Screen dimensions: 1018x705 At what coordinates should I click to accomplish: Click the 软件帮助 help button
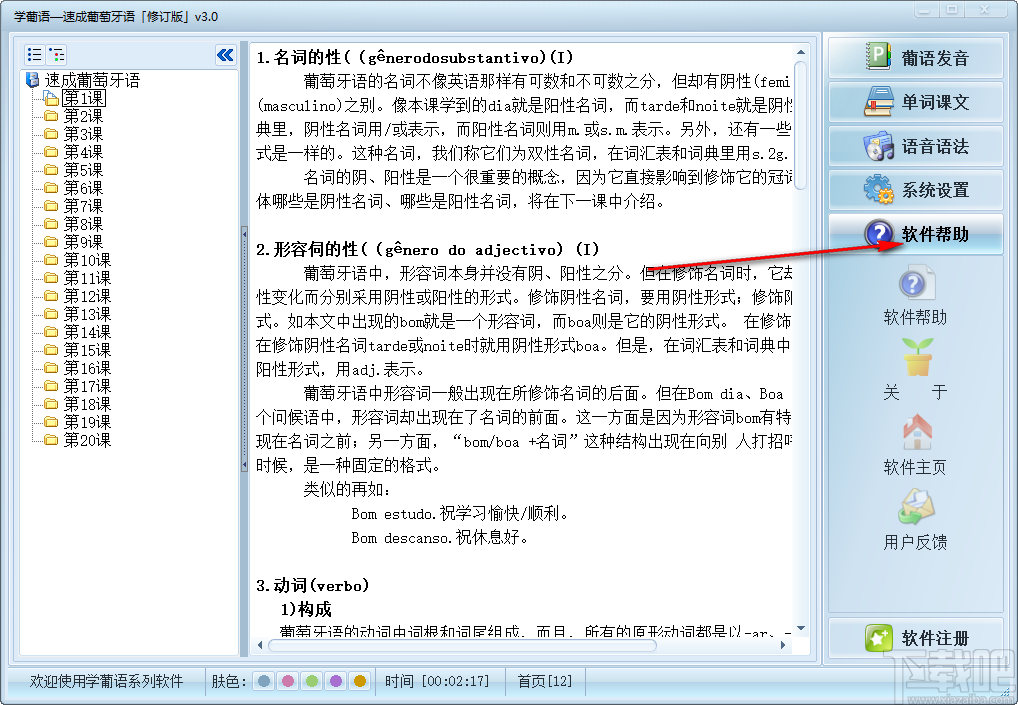click(x=913, y=234)
